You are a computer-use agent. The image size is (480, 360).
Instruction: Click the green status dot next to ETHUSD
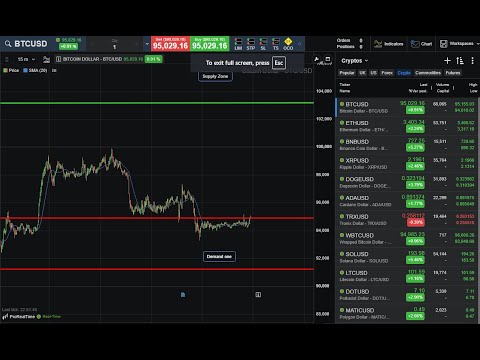coord(342,123)
